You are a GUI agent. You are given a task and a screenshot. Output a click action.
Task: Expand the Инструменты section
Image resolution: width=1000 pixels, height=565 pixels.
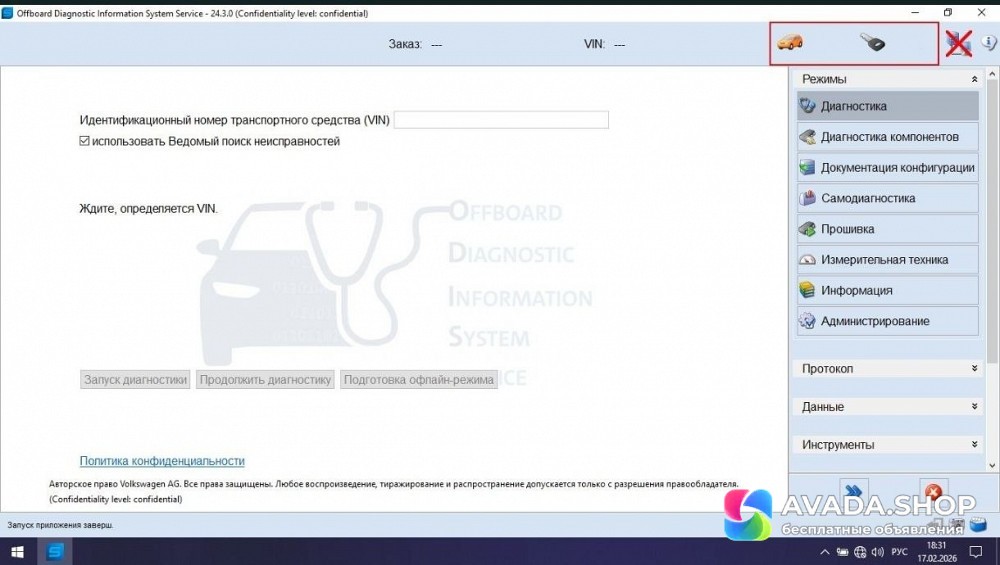click(x=974, y=445)
